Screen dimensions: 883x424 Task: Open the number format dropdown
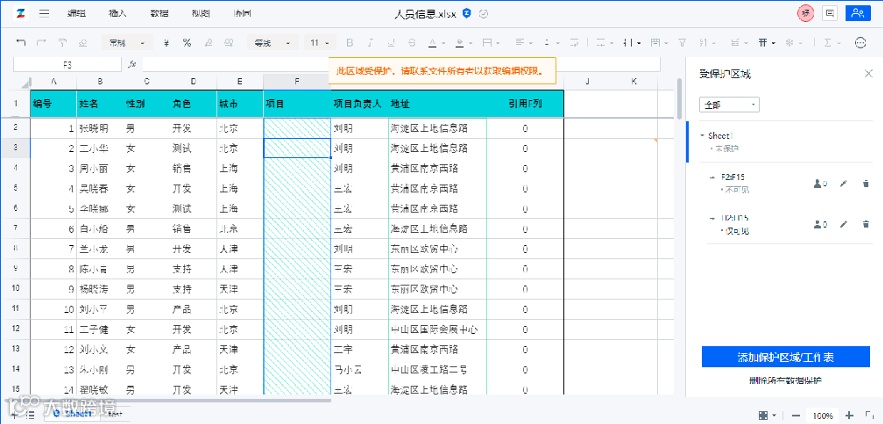(x=127, y=43)
